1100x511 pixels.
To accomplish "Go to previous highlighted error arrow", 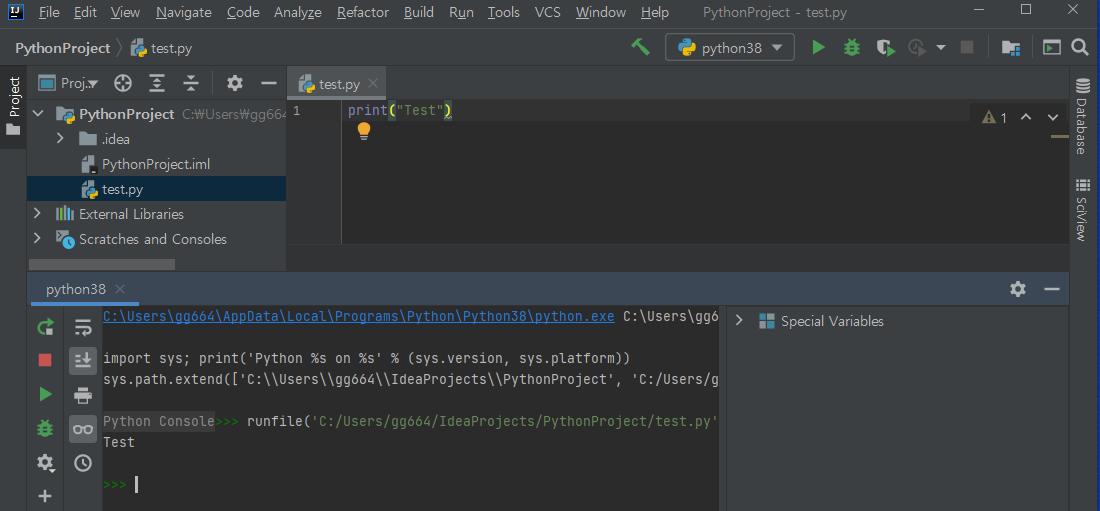I will click(1026, 117).
